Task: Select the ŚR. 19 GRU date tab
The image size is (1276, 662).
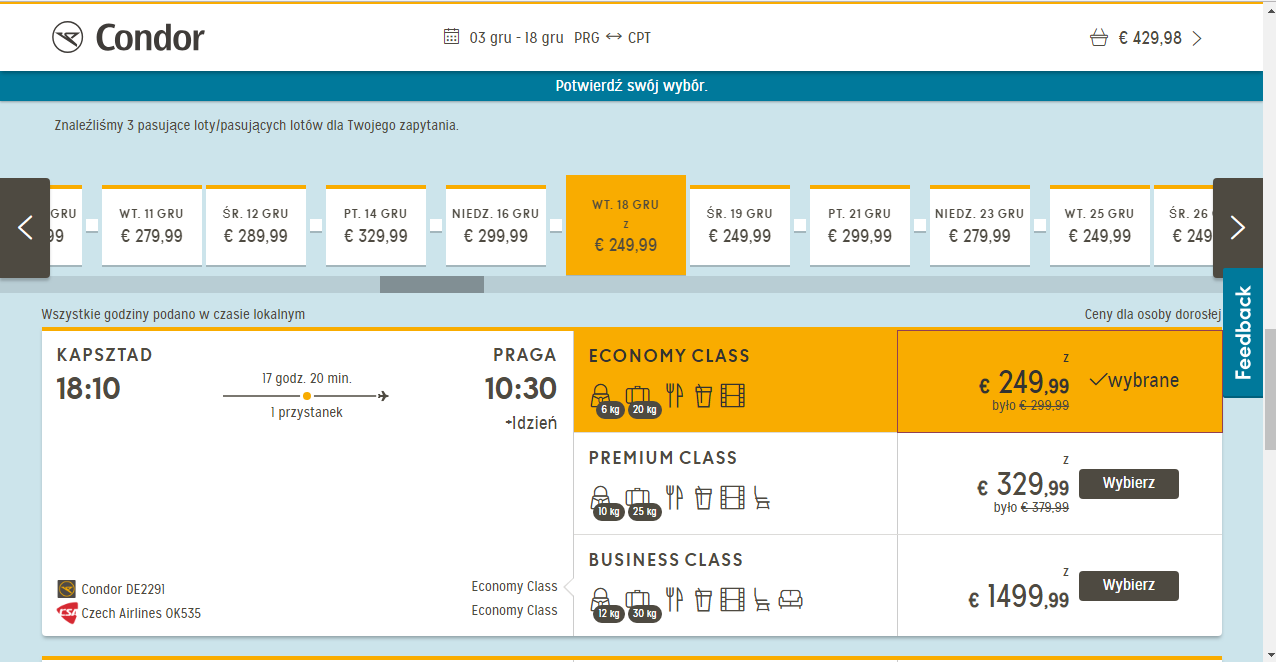Action: (x=740, y=225)
